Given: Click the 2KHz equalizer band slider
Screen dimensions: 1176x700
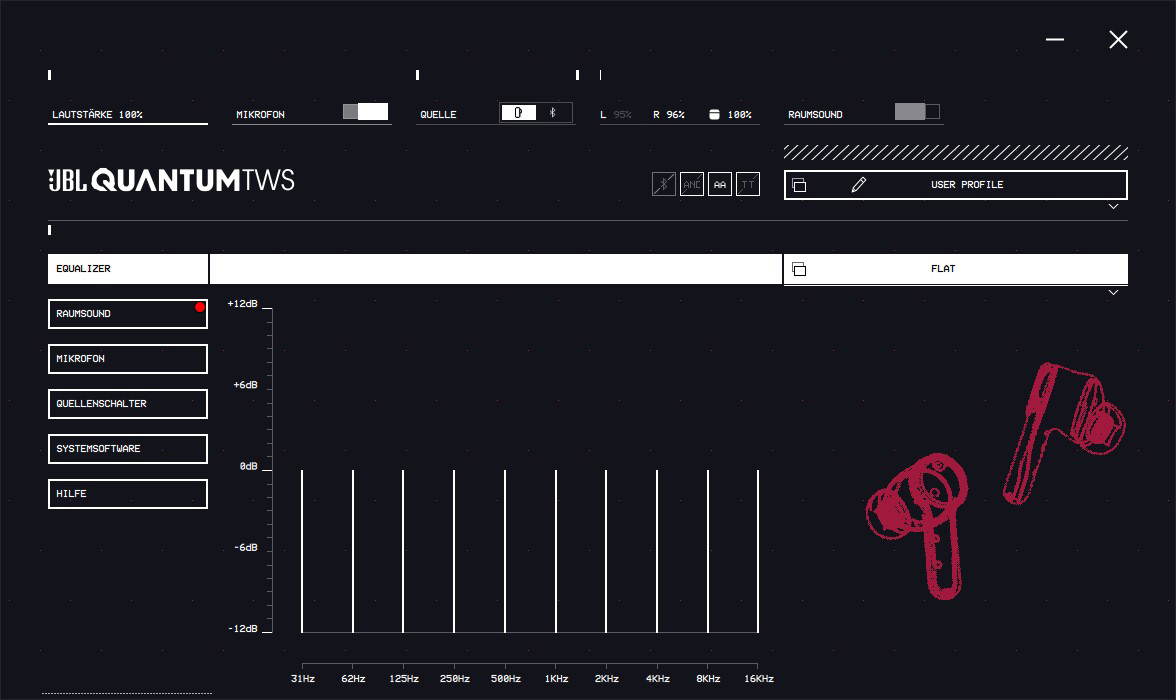Looking at the screenshot, I should click(606, 551).
